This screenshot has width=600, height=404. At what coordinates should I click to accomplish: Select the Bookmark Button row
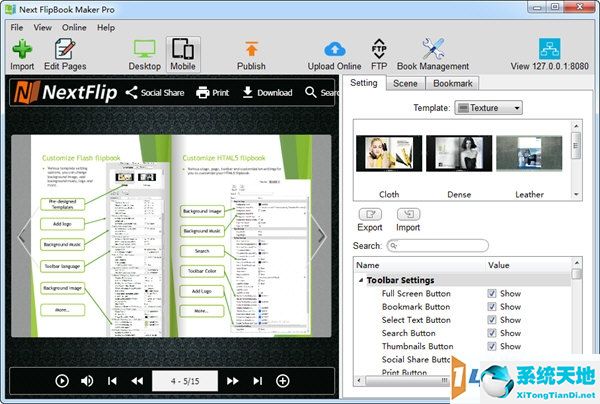tap(462, 307)
